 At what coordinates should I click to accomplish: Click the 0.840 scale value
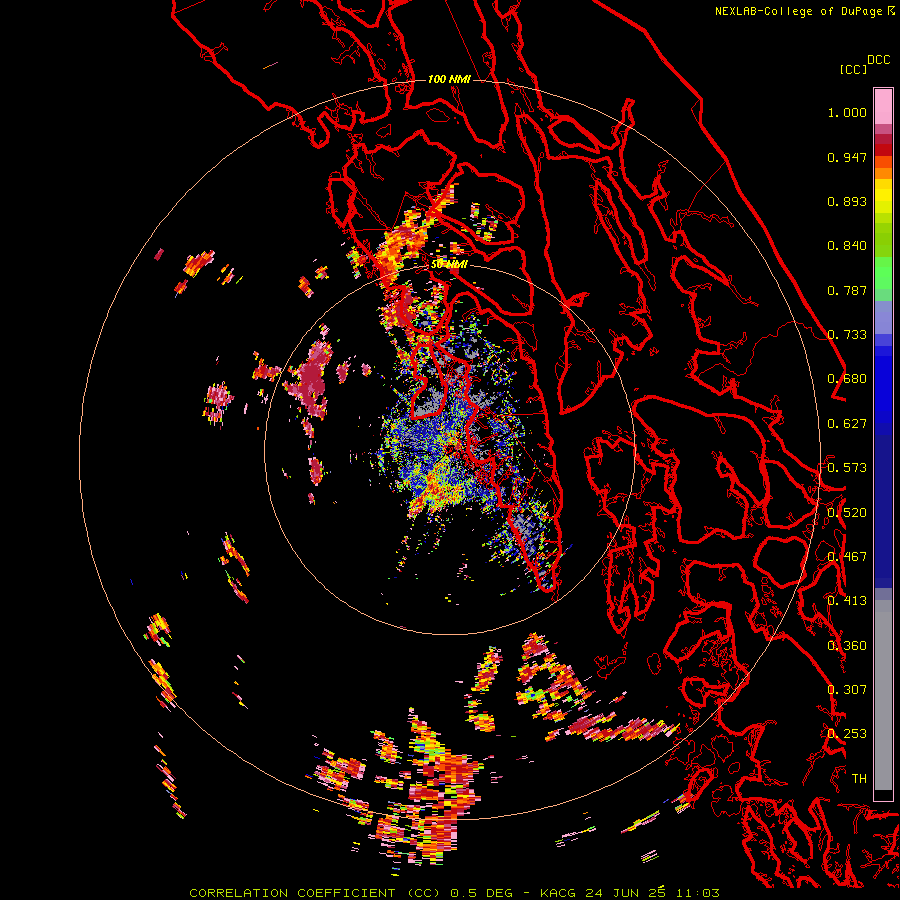[x=847, y=246]
